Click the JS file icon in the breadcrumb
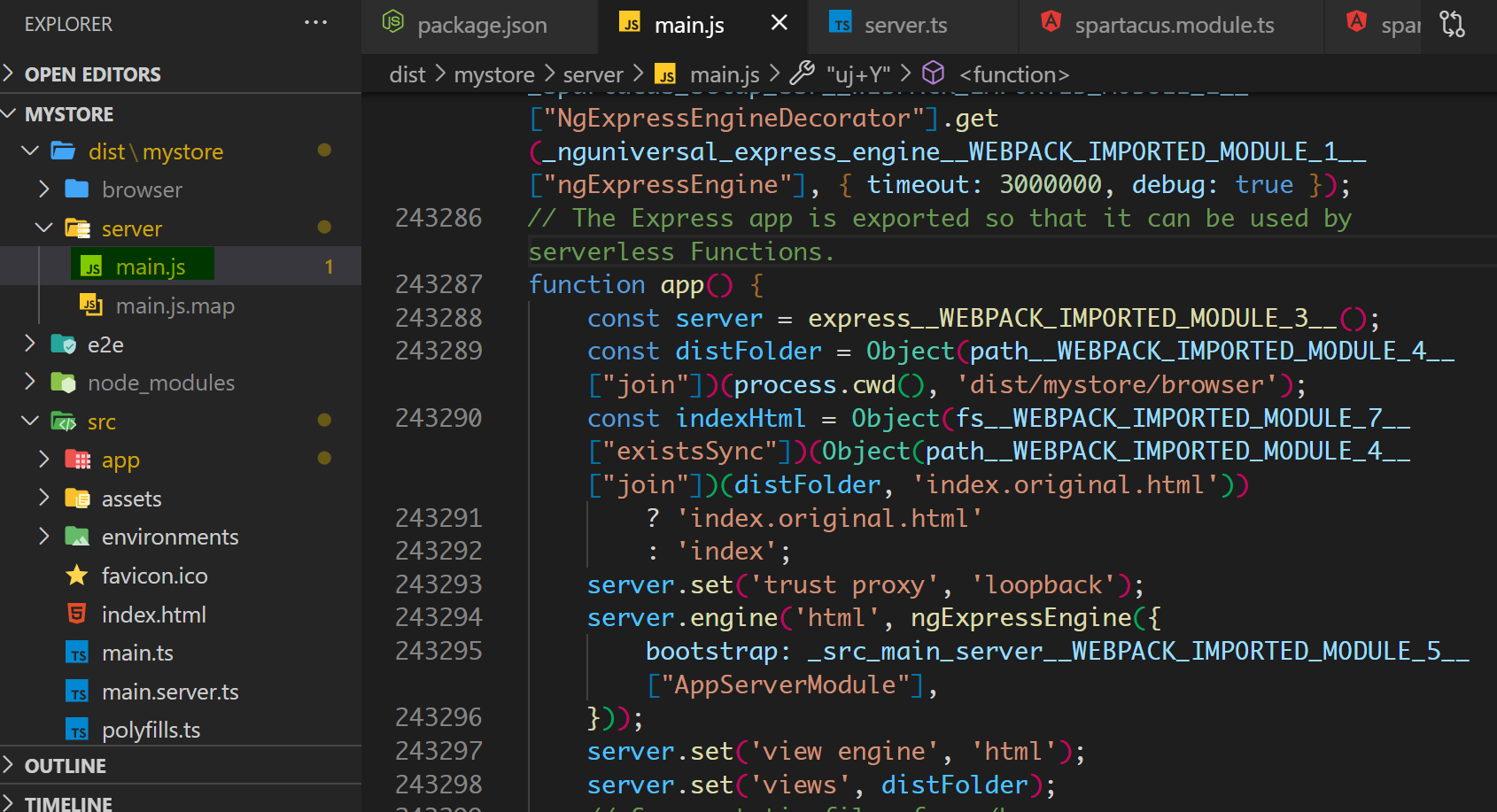 [665, 74]
